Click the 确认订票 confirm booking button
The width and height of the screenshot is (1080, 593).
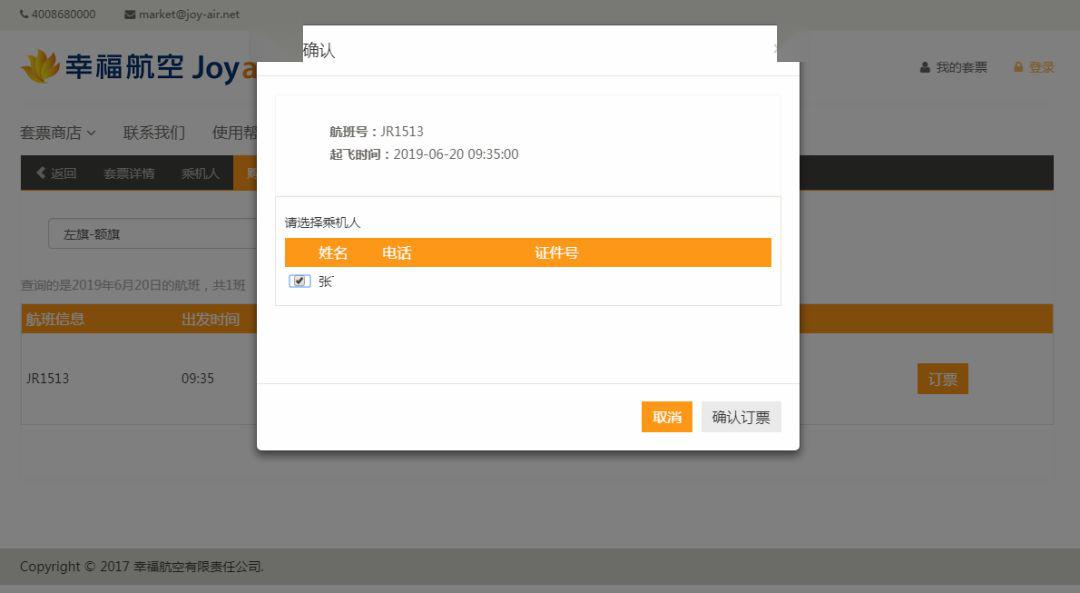click(740, 417)
